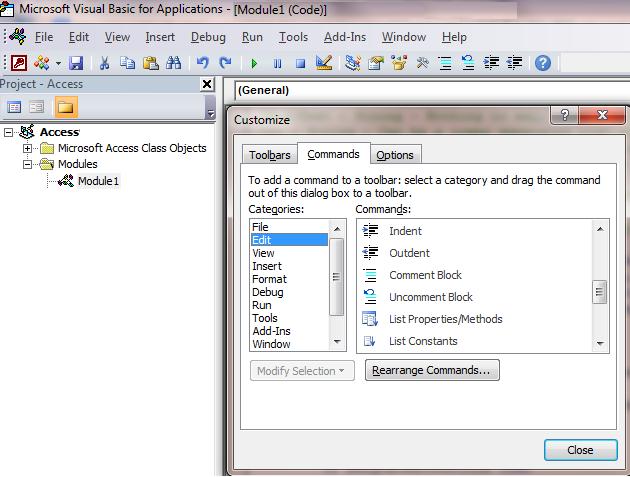Click the Indent icon in the main toolbar
This screenshot has height=477, width=630.
[491, 63]
